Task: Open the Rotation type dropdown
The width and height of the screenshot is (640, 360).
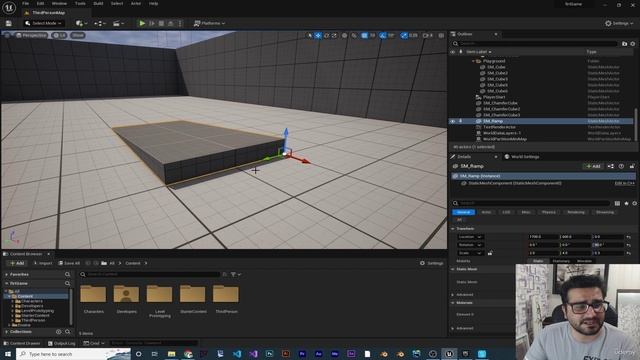Action: [x=470, y=245]
